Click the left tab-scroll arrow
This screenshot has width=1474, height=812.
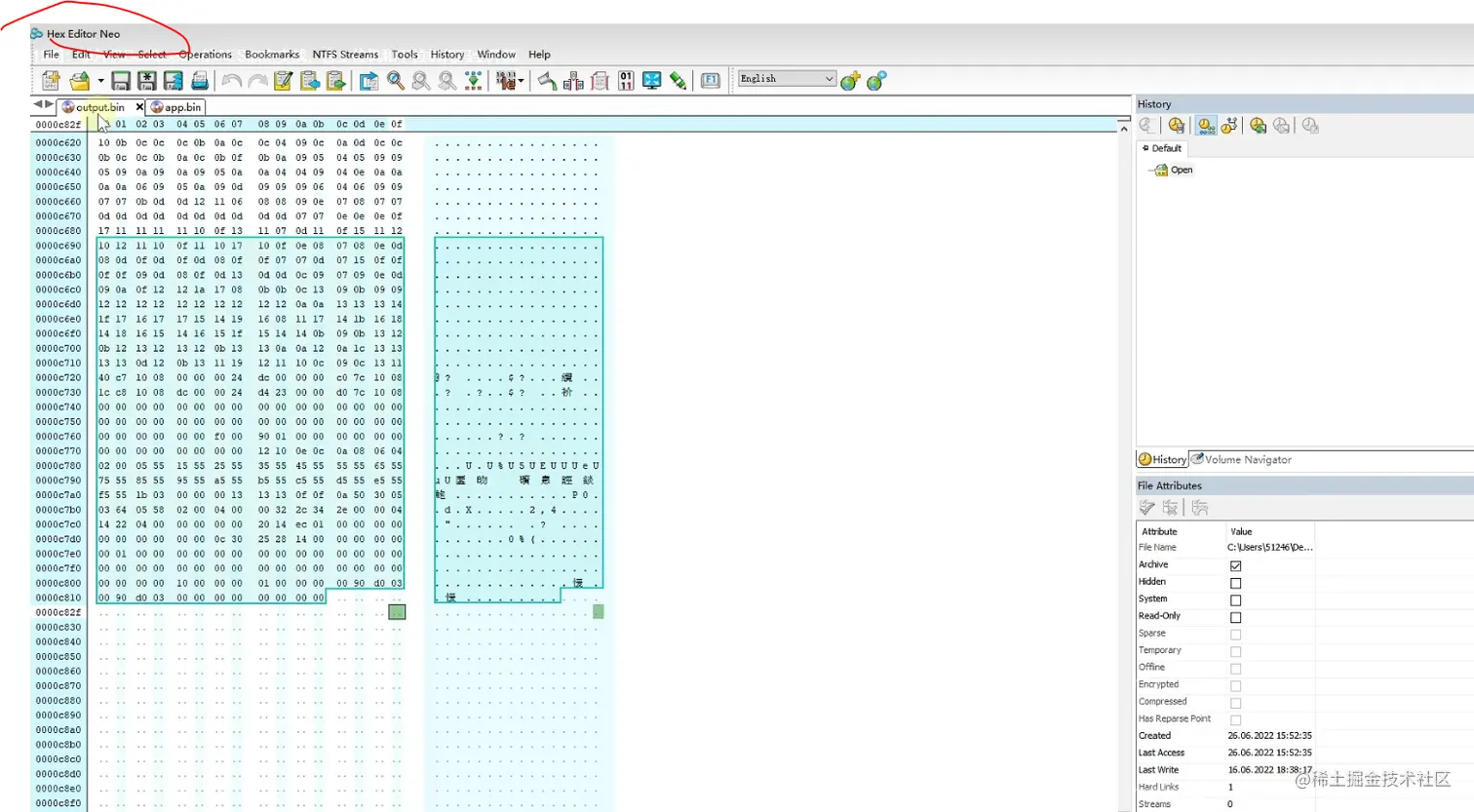click(38, 104)
